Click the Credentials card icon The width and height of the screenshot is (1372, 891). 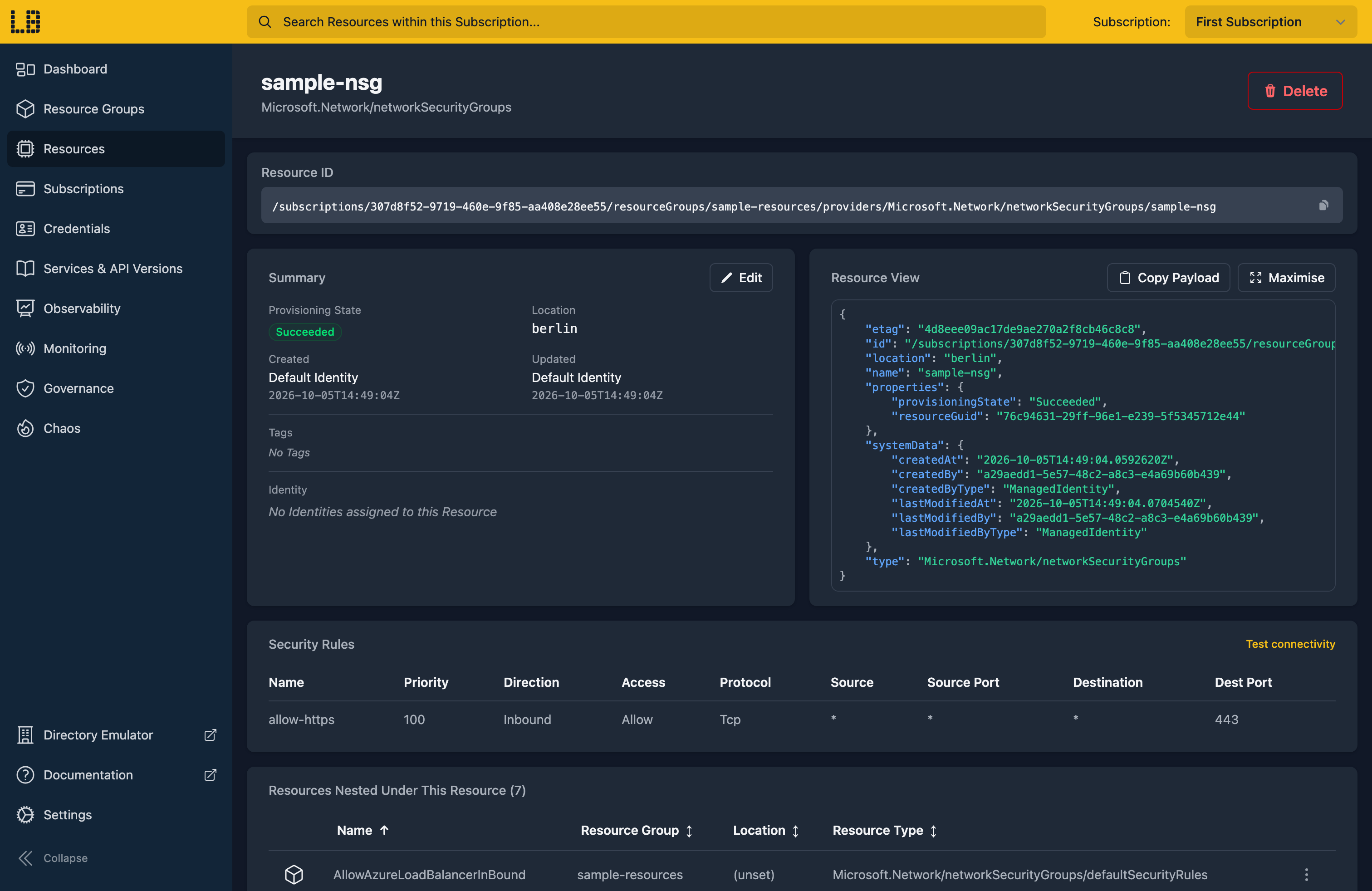click(x=25, y=229)
